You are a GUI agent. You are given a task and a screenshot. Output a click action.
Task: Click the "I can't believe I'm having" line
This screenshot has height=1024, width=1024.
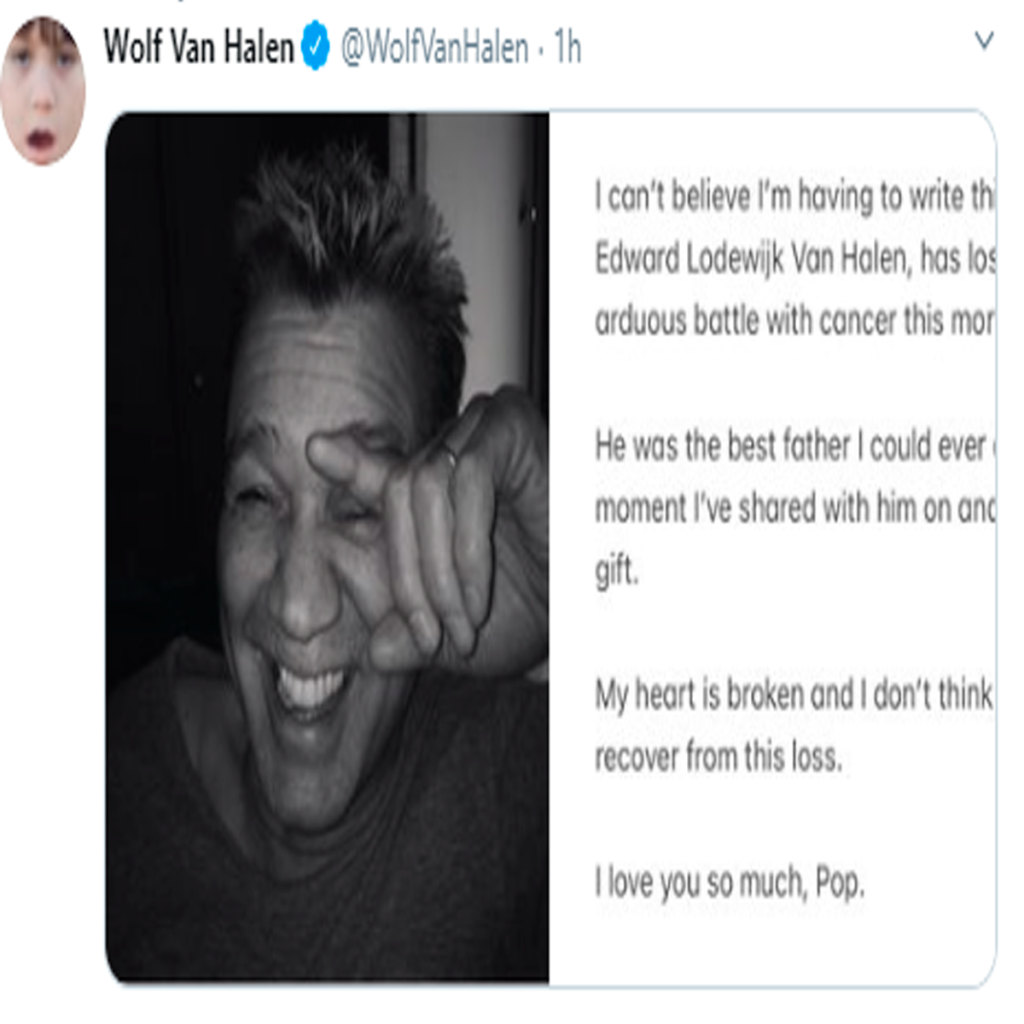coord(794,197)
